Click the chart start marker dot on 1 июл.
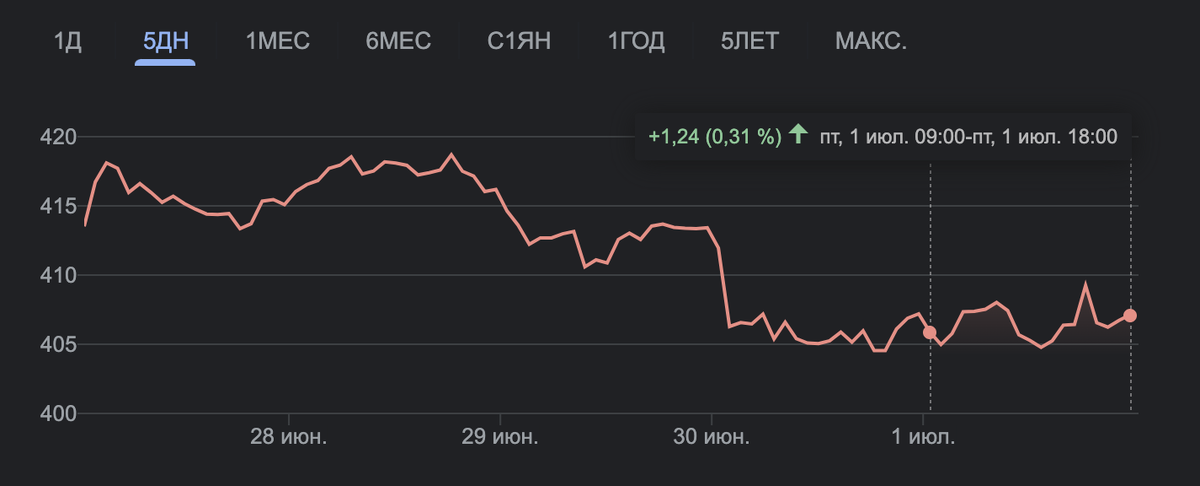Image resolution: width=1200 pixels, height=486 pixels. (x=929, y=332)
